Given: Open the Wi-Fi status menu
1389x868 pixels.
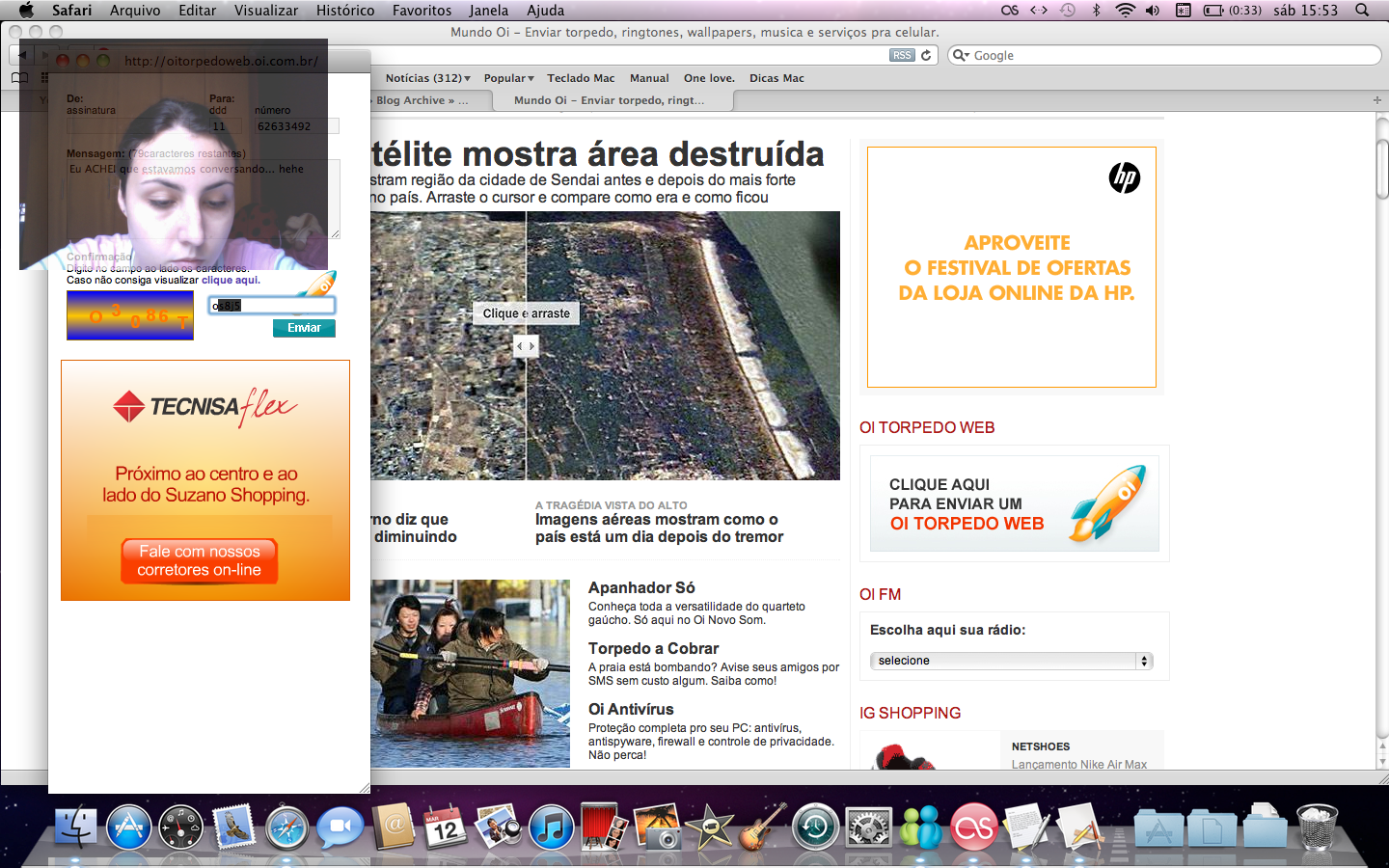Looking at the screenshot, I should pos(1125,10).
